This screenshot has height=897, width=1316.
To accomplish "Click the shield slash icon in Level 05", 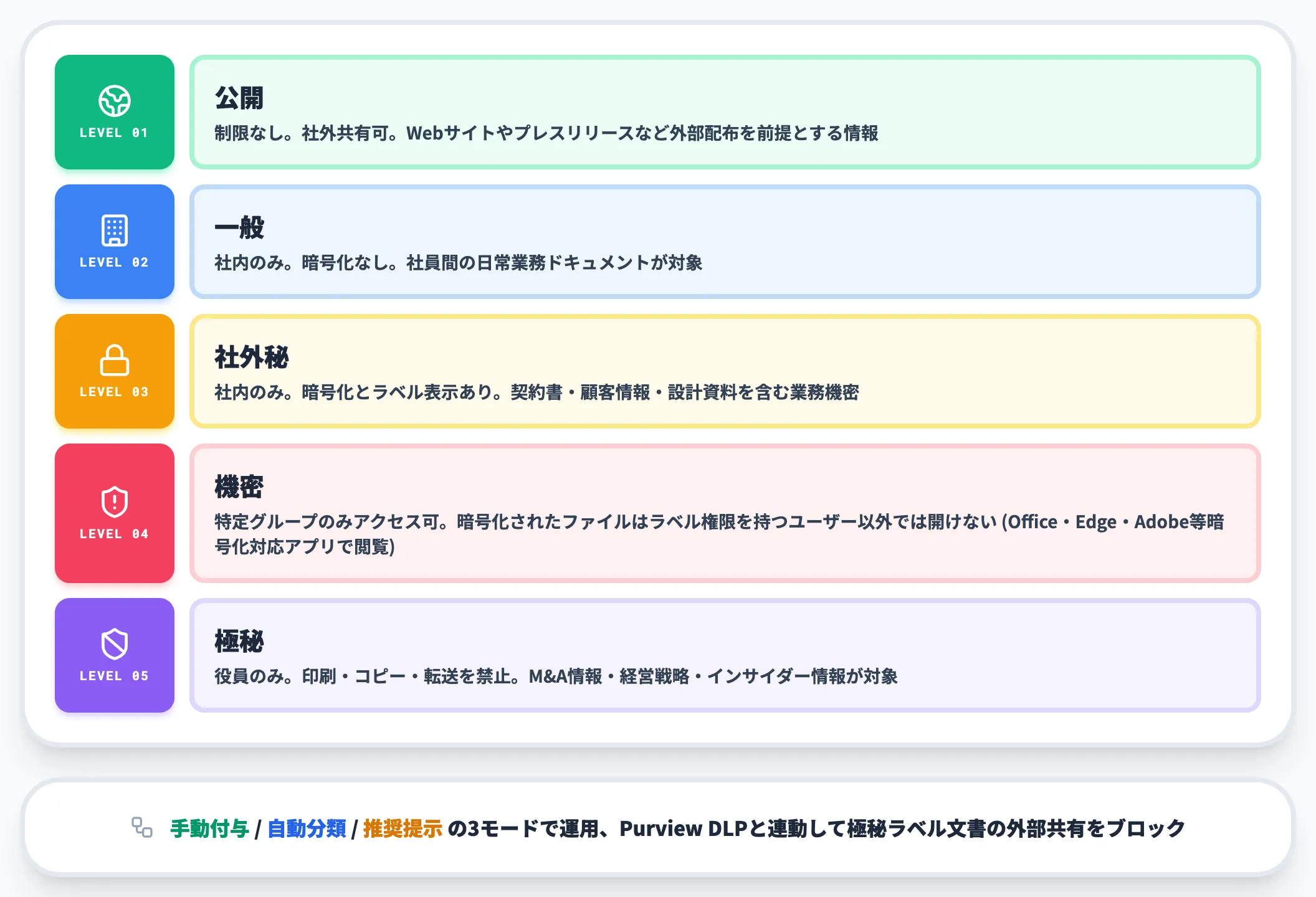I will [115, 644].
